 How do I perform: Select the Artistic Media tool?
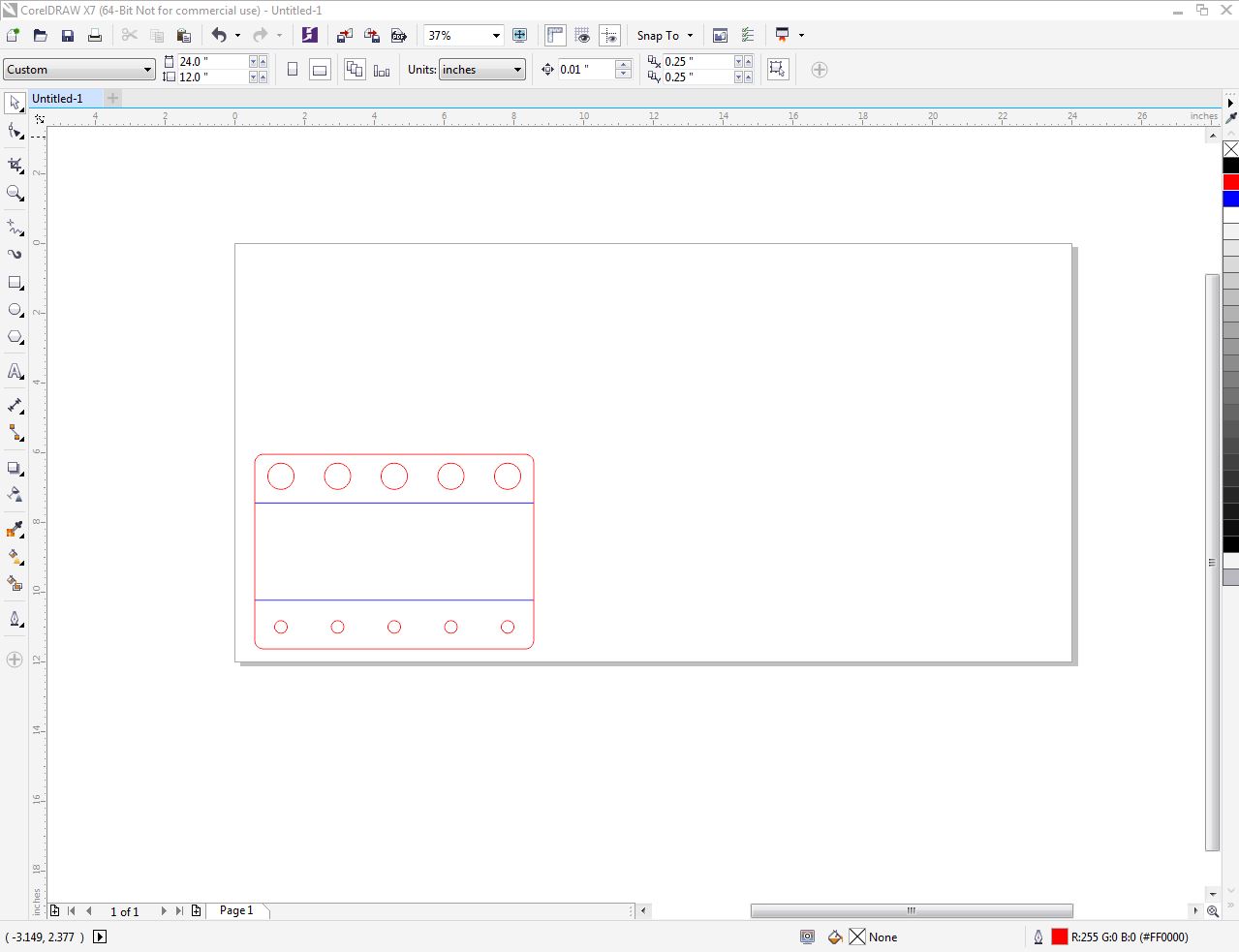(15, 255)
